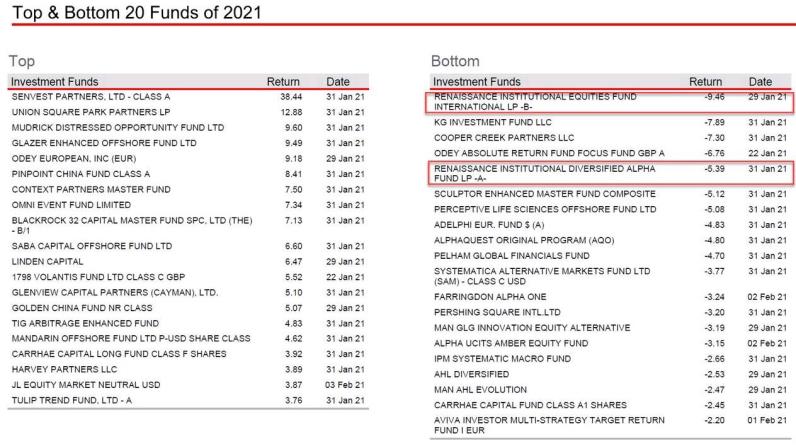Click the 7.13 return value

[293, 220]
